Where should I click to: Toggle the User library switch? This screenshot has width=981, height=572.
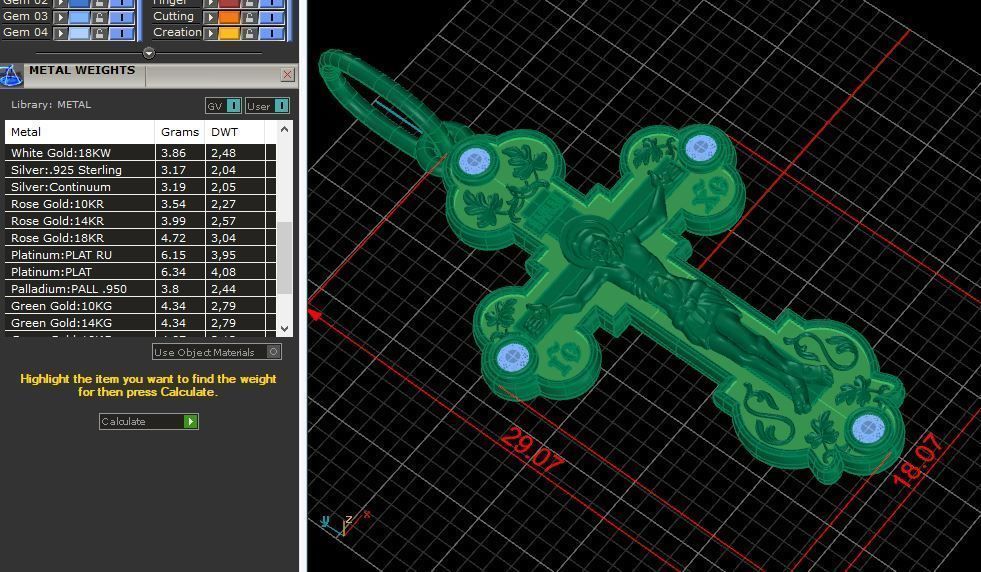(282, 106)
